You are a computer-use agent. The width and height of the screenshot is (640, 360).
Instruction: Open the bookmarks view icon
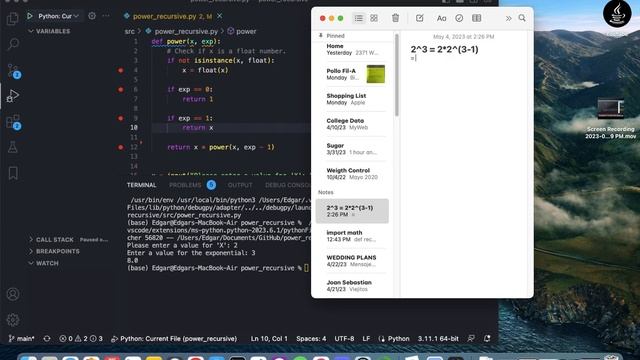pos(13,173)
